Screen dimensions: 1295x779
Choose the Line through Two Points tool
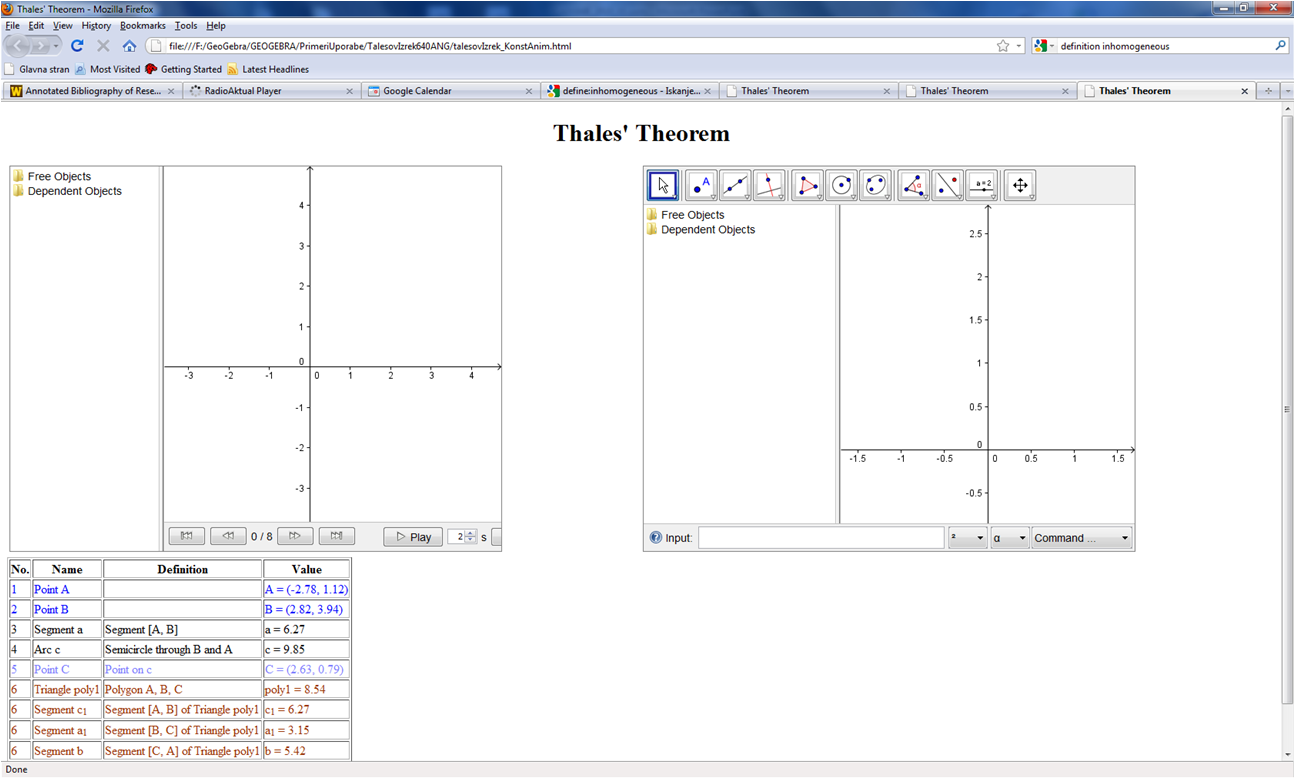pyautogui.click(x=735, y=185)
